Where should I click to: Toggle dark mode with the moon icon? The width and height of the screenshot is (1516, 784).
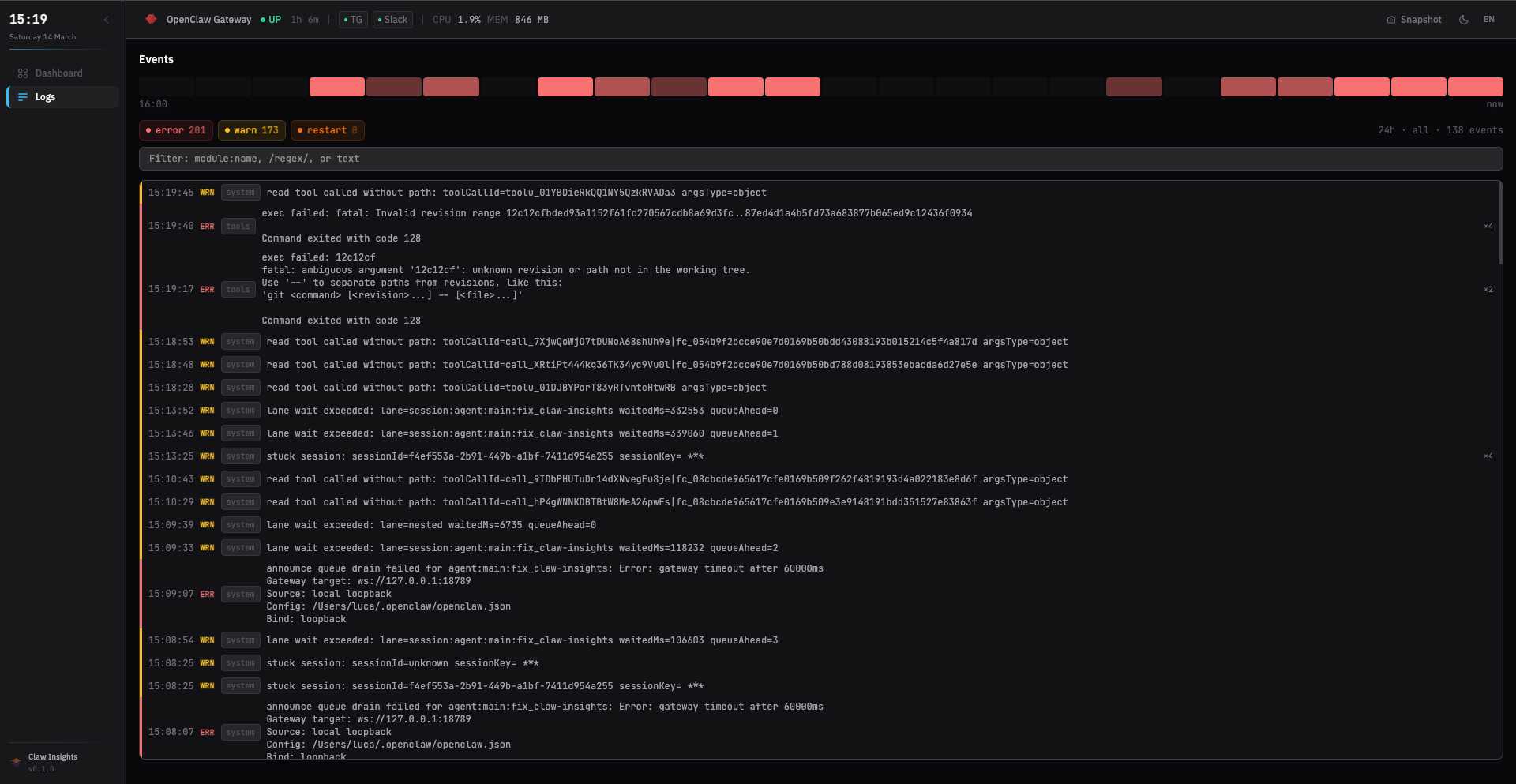(x=1464, y=20)
